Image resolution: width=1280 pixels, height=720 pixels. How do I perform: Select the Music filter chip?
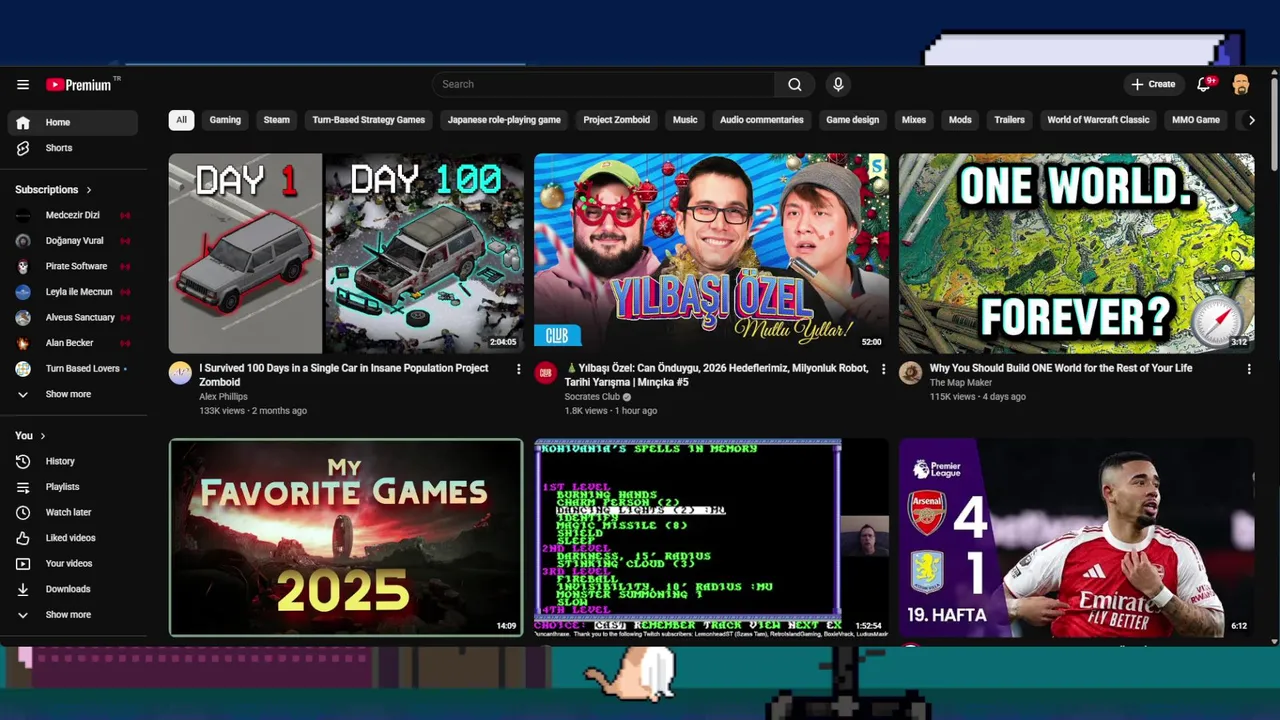pos(685,120)
